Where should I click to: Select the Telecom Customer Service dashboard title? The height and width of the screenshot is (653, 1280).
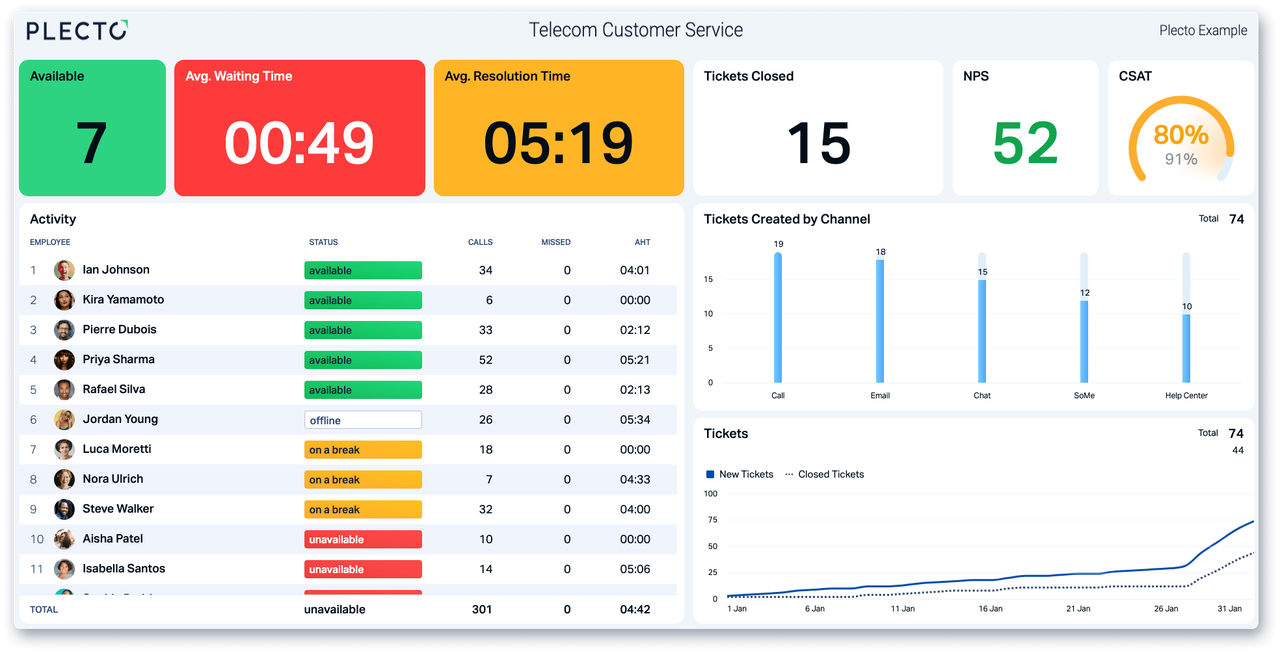[x=636, y=30]
